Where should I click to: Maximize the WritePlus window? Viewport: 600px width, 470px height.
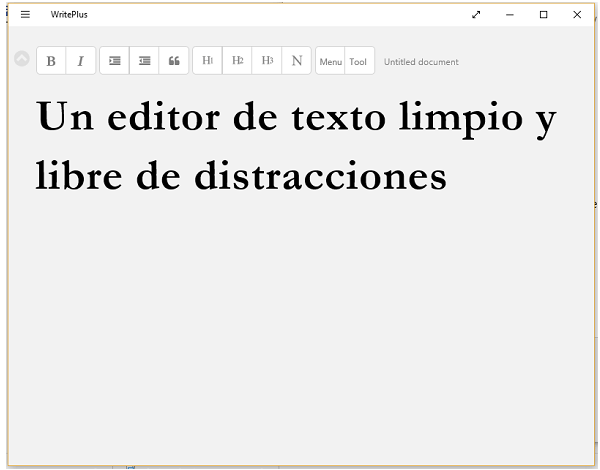click(543, 15)
